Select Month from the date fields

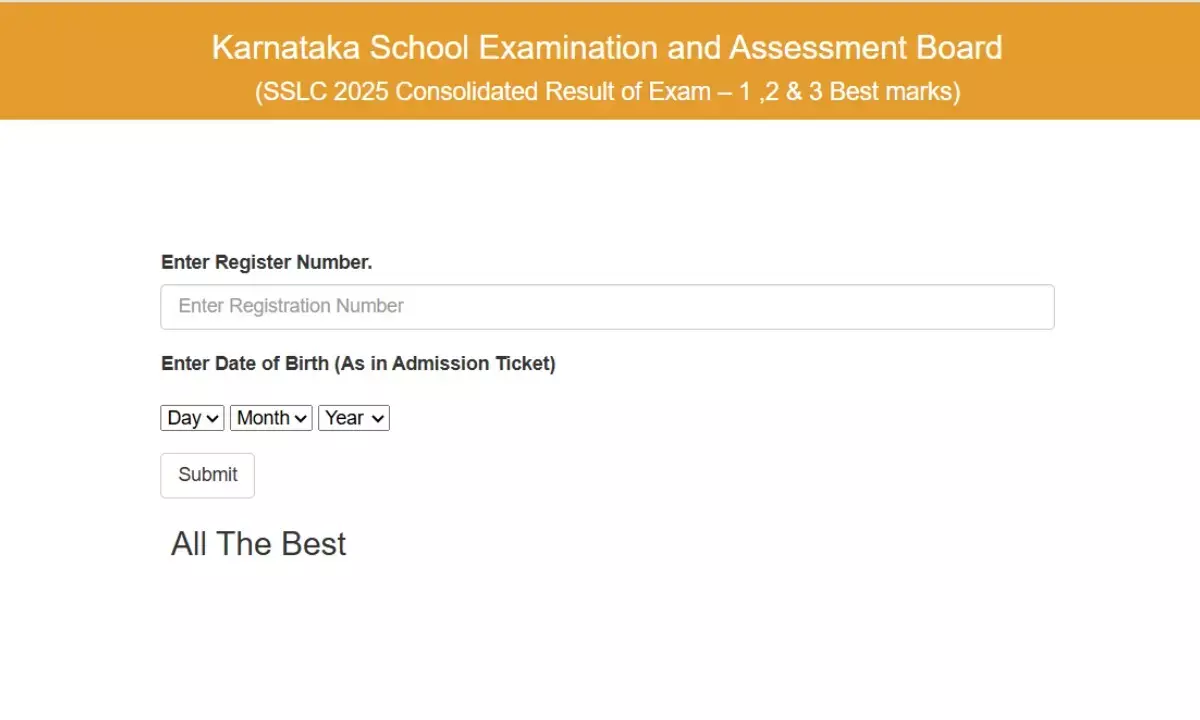[270, 417]
